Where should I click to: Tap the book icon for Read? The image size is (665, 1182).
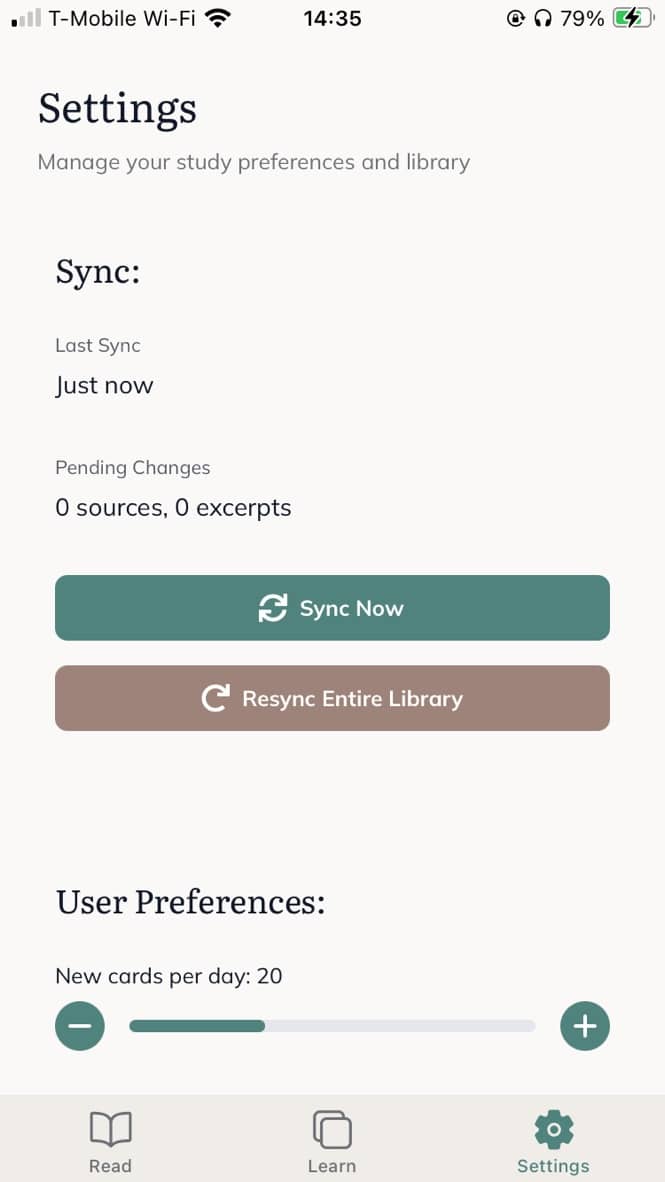pos(110,1130)
